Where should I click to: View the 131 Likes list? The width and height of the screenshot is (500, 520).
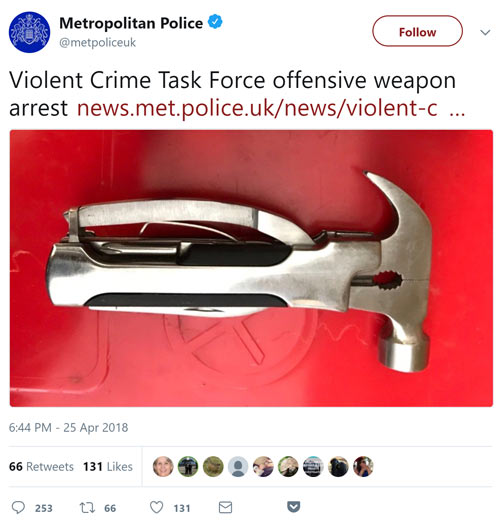tap(108, 466)
